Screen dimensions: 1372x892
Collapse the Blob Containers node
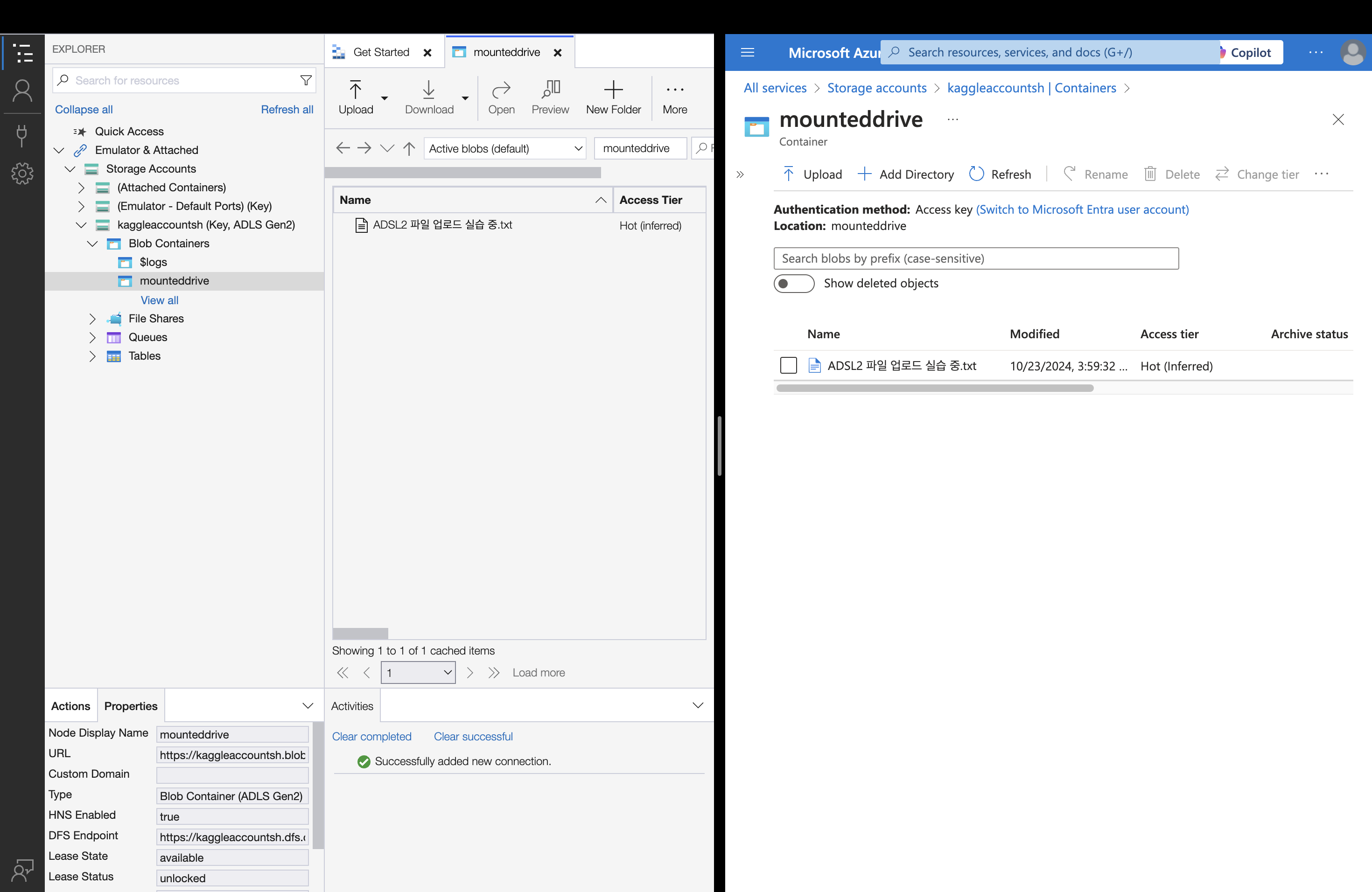point(92,244)
